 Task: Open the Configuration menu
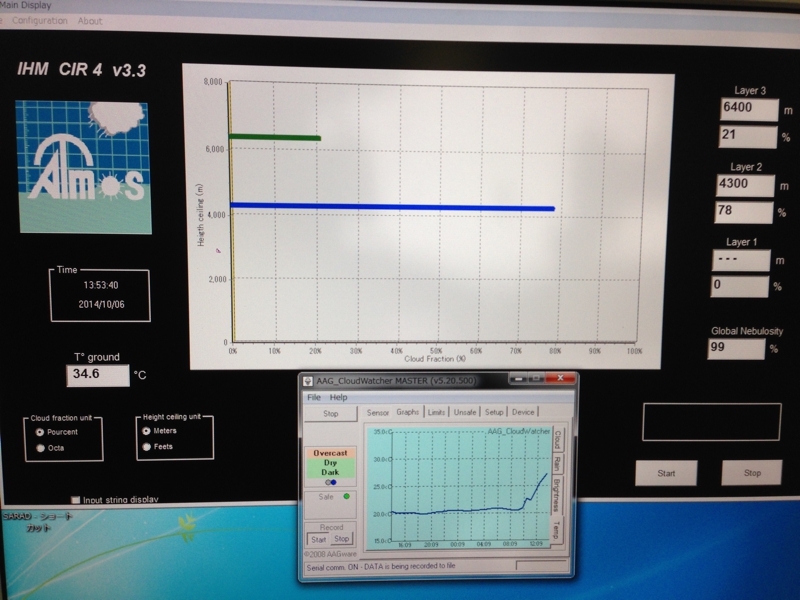[40, 21]
